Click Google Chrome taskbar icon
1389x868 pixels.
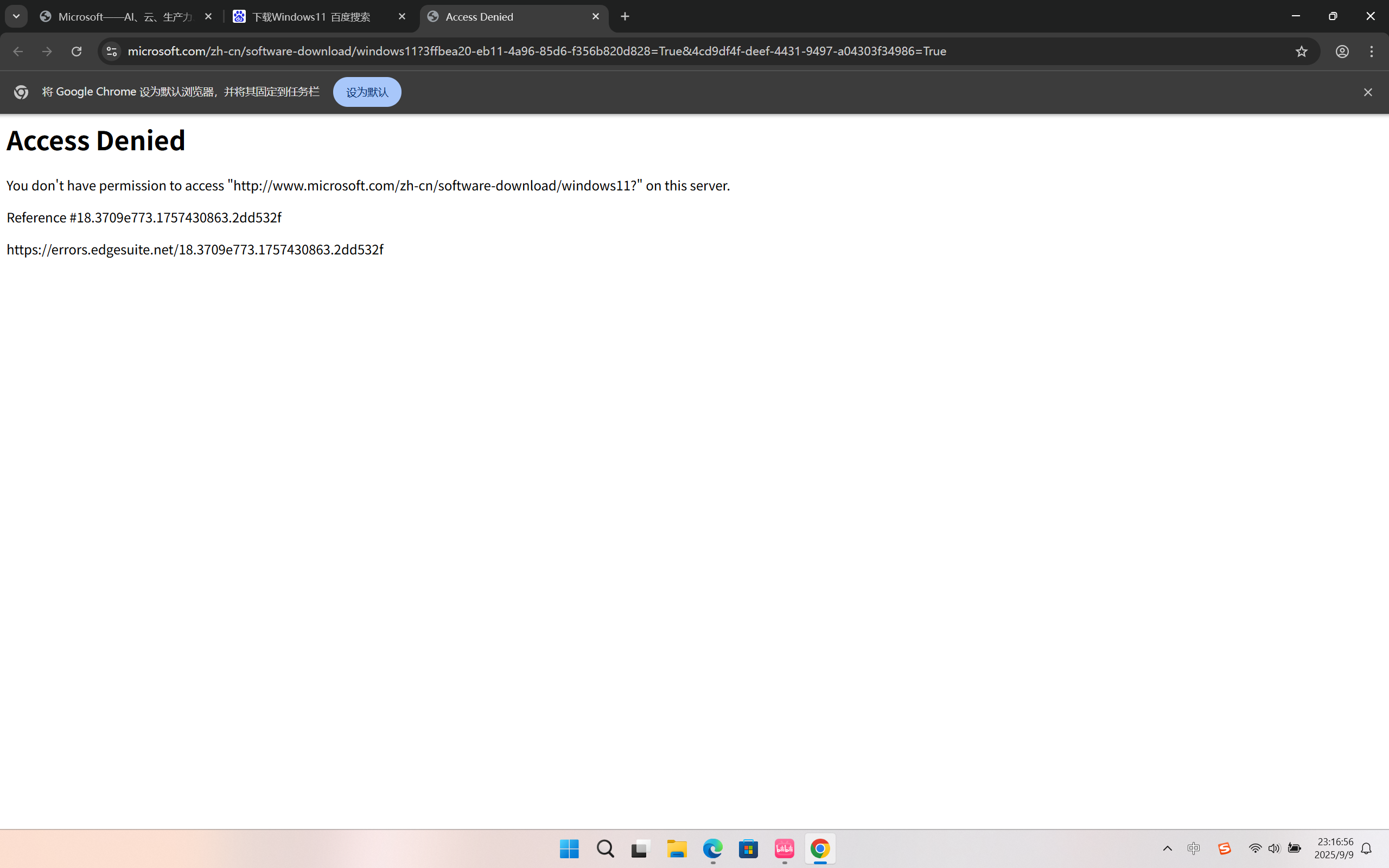point(820,848)
